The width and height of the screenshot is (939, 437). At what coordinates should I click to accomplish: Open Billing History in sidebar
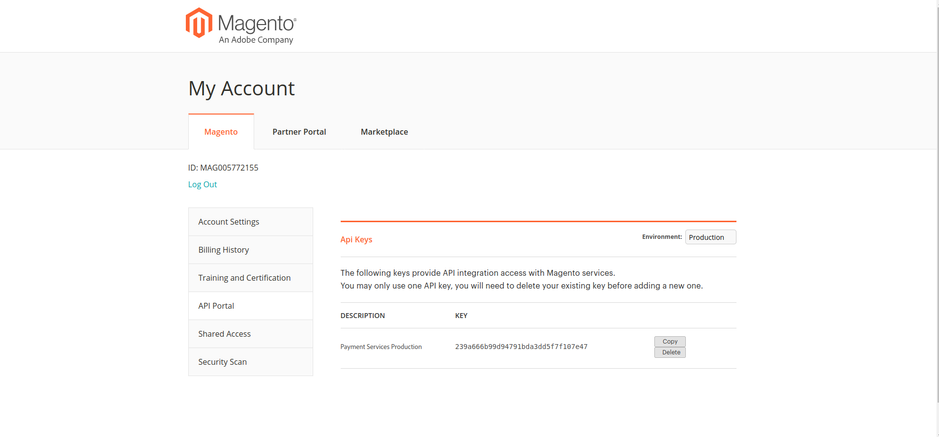pos(250,250)
